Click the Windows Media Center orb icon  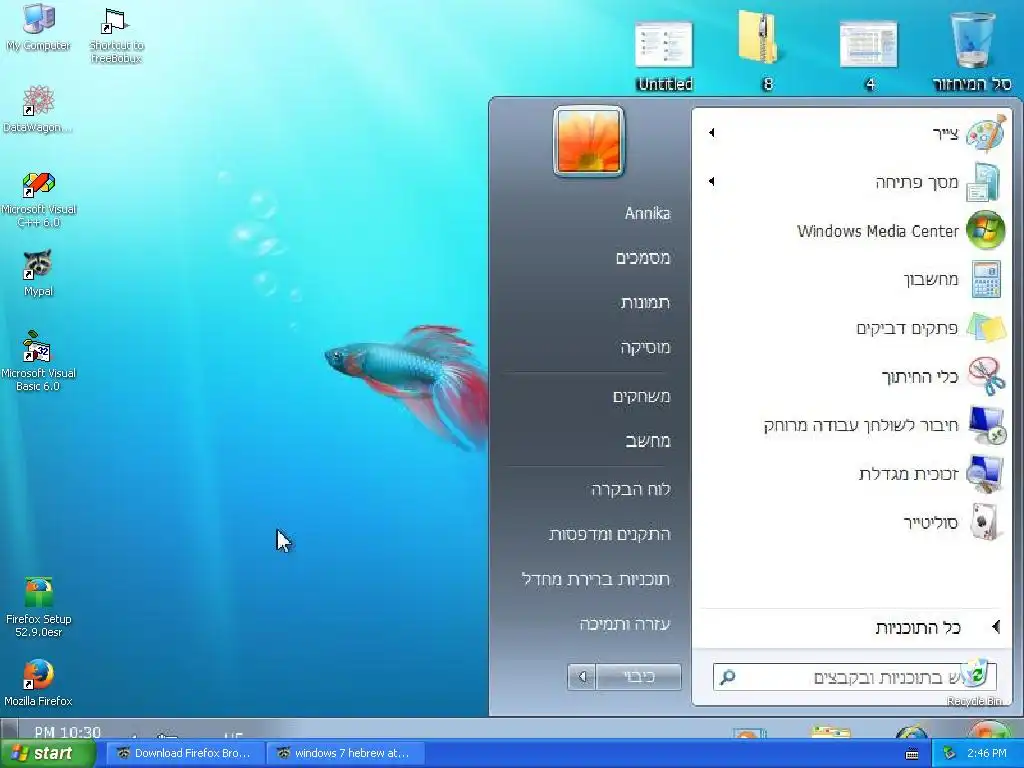click(x=985, y=230)
